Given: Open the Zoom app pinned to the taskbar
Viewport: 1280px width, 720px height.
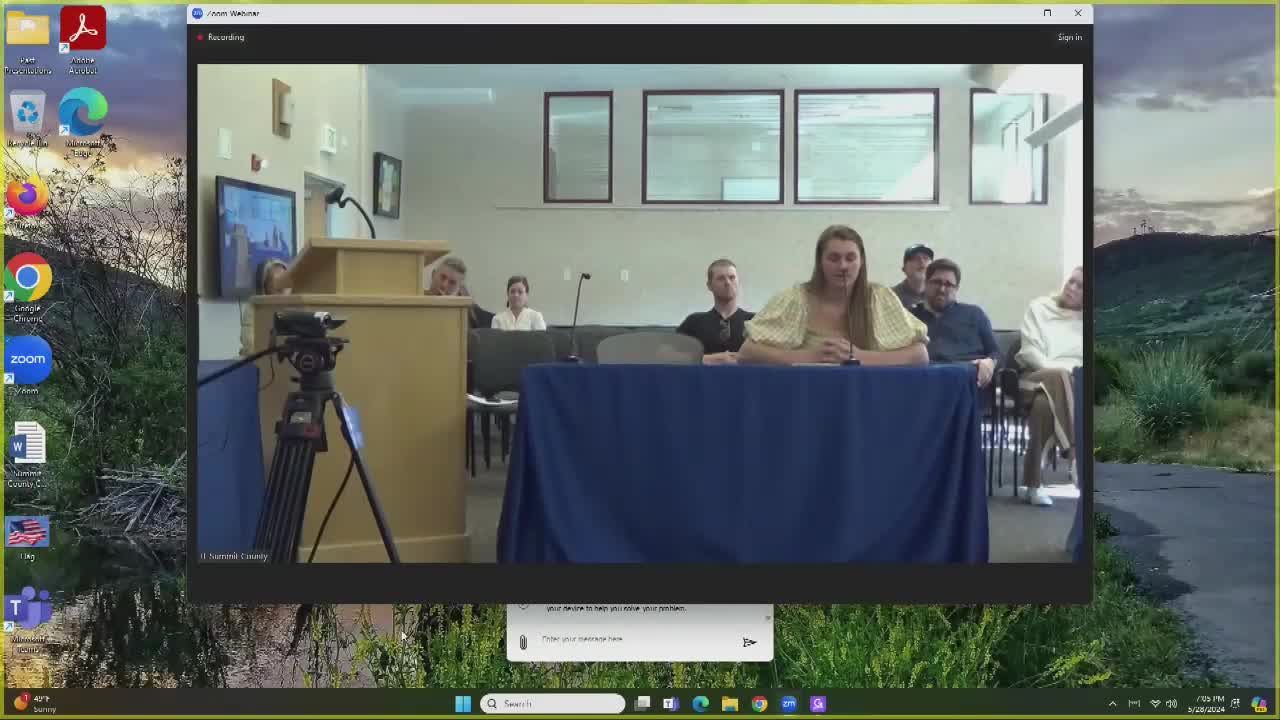Looking at the screenshot, I should (x=789, y=703).
